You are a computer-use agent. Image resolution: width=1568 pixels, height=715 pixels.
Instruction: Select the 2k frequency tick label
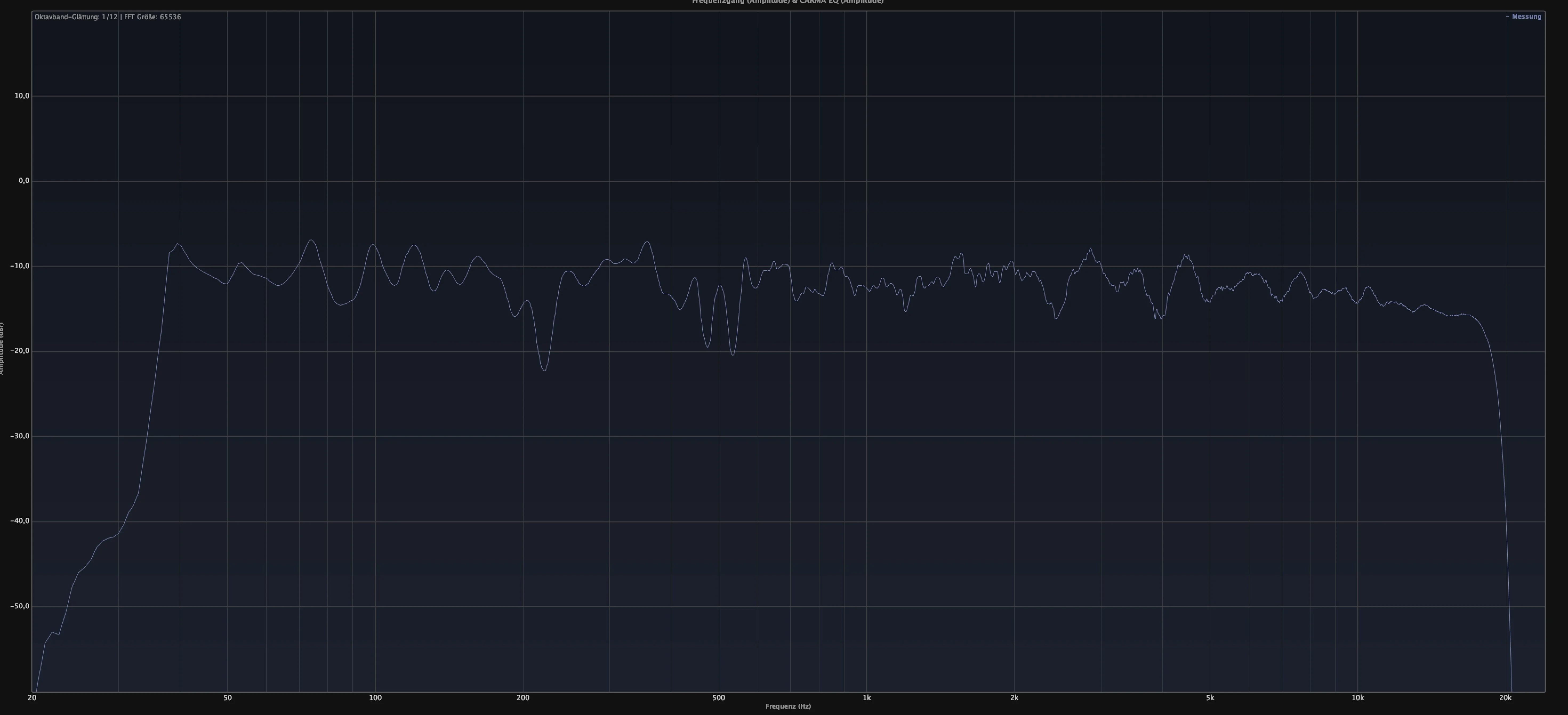tap(1014, 698)
